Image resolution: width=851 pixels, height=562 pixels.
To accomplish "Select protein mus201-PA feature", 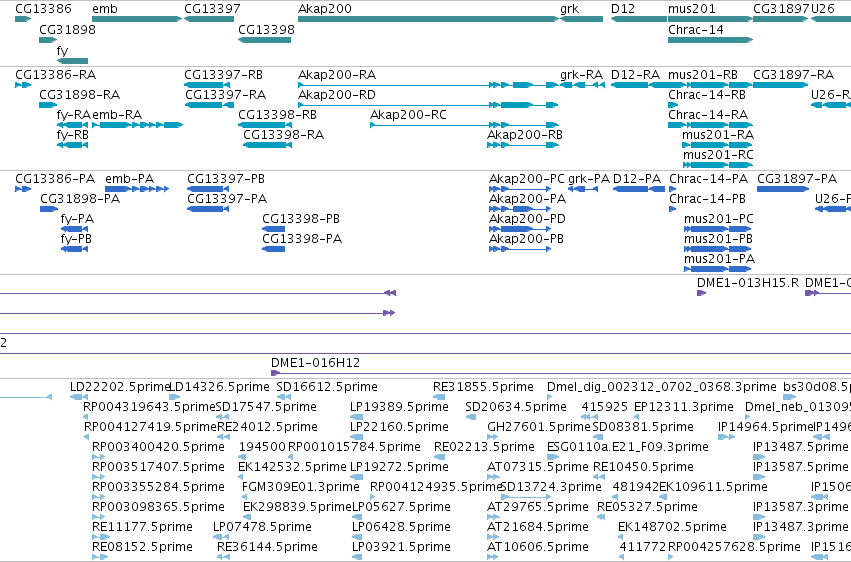I will [x=719, y=269].
